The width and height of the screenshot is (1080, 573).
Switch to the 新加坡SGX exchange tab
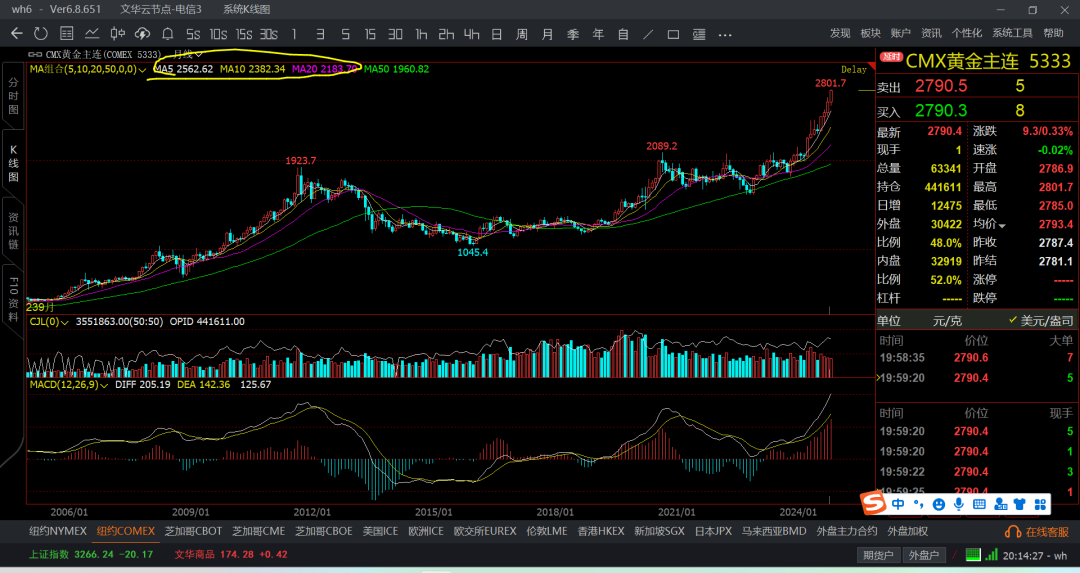(659, 531)
